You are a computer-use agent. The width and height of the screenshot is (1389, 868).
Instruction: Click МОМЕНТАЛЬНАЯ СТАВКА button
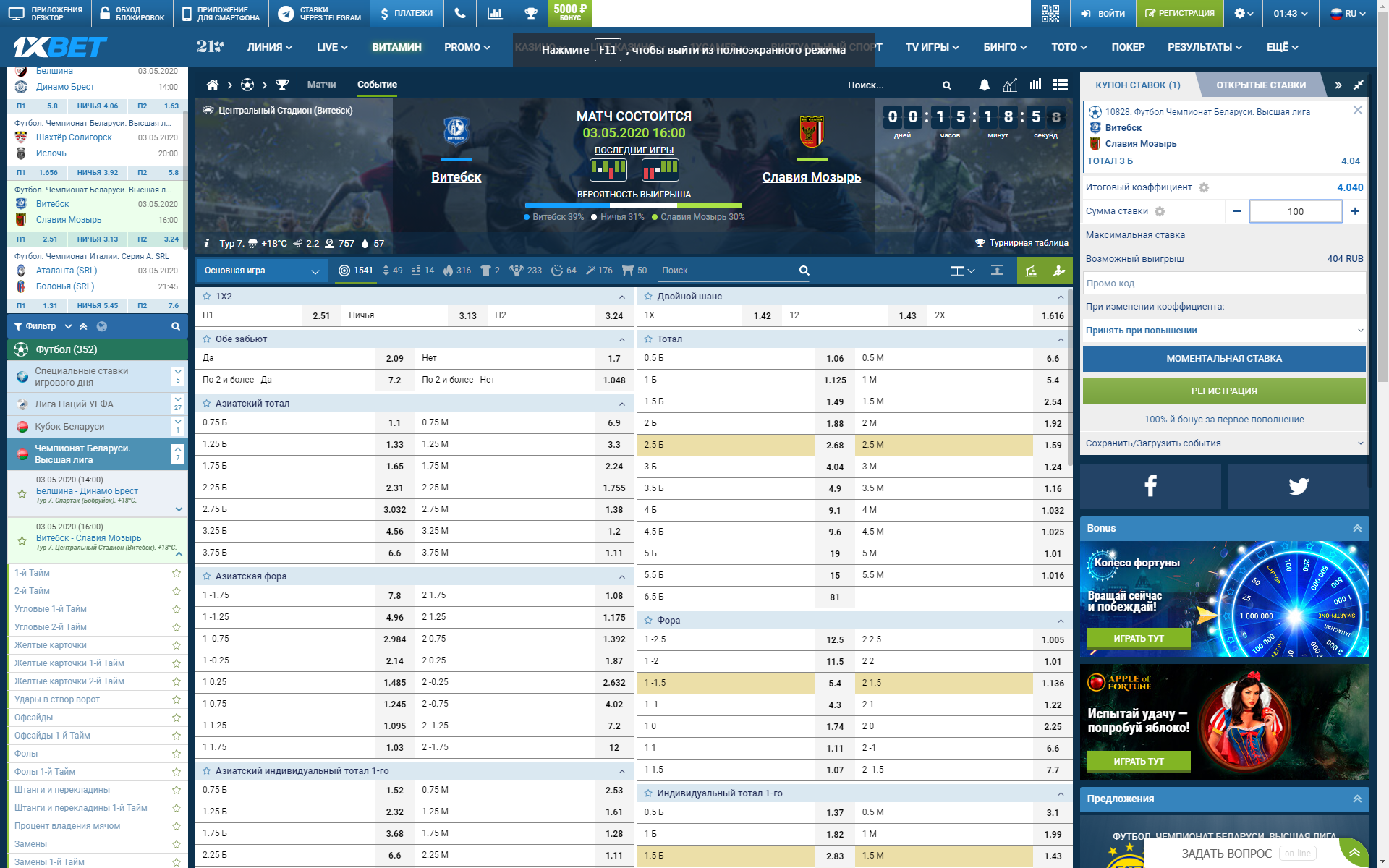tap(1224, 359)
